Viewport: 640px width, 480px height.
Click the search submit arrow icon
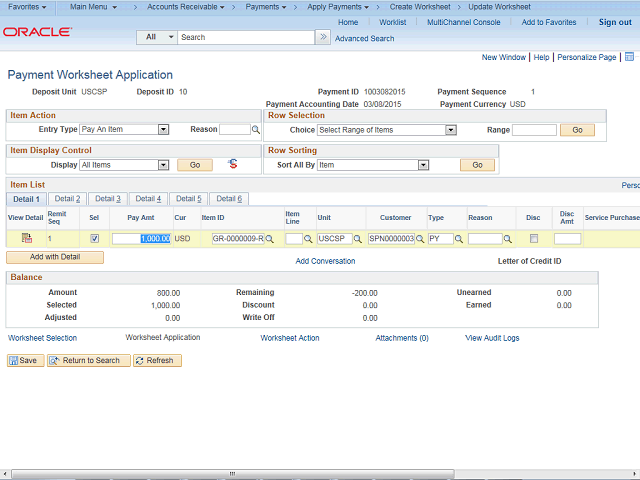pyautogui.click(x=322, y=37)
